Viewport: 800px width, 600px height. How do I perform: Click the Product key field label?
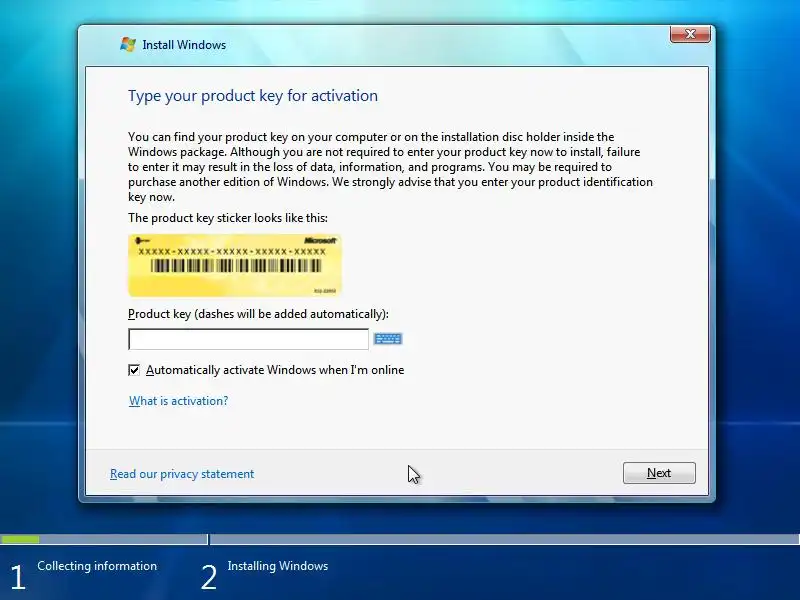[258, 314]
